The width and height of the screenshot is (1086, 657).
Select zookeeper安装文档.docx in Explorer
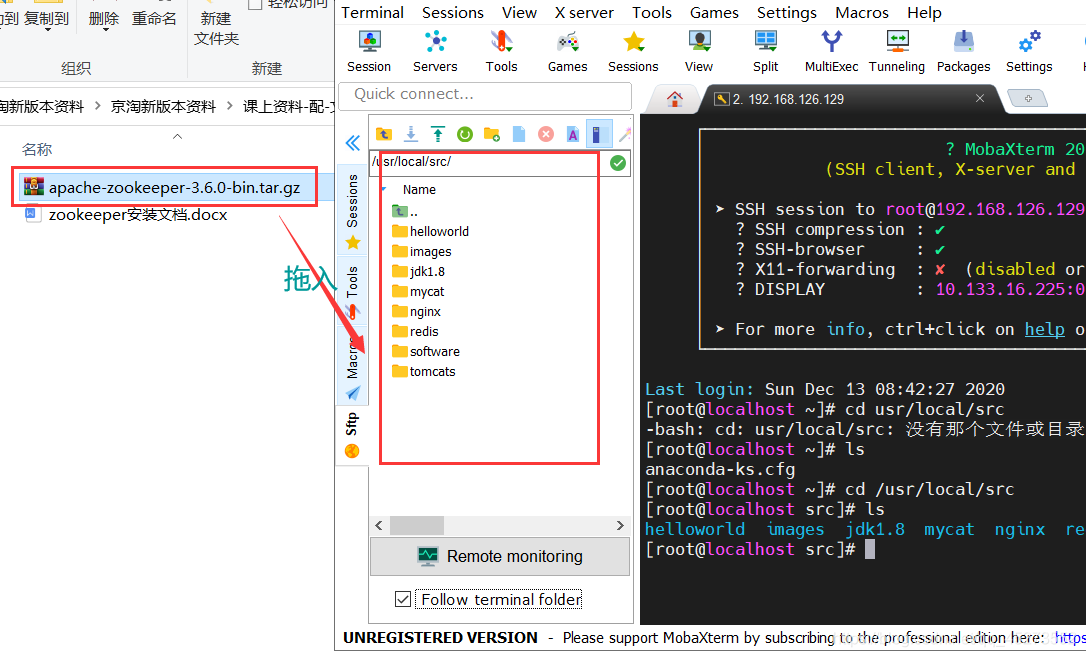tap(126, 215)
